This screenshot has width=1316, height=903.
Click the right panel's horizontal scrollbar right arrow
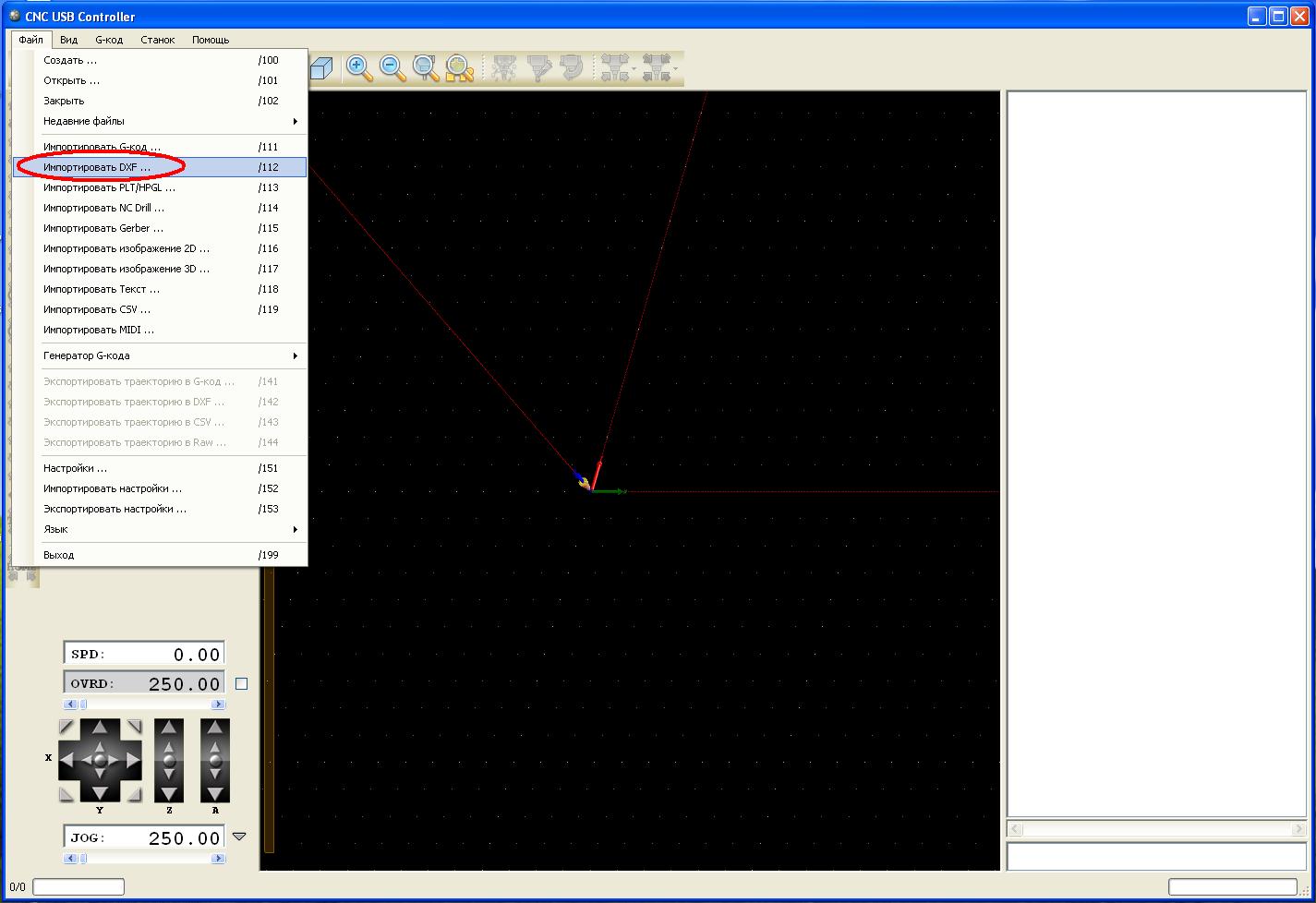[x=1298, y=829]
